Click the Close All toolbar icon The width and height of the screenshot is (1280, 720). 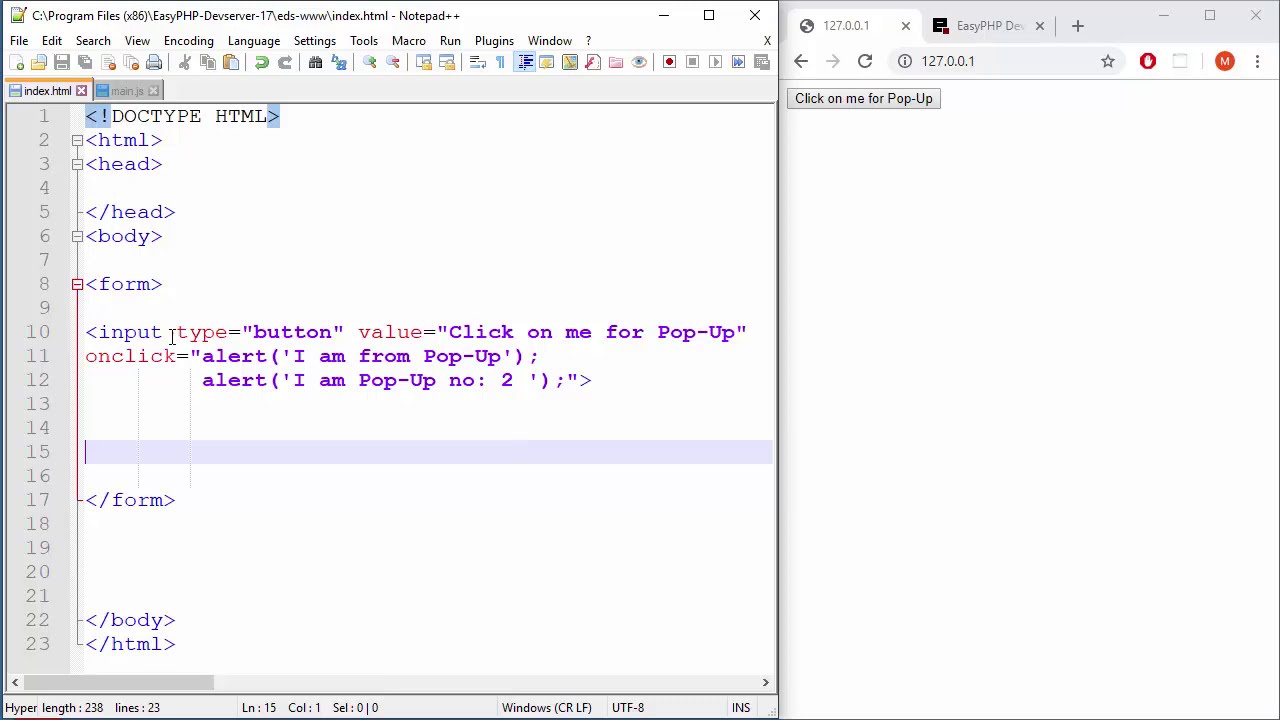(x=131, y=62)
